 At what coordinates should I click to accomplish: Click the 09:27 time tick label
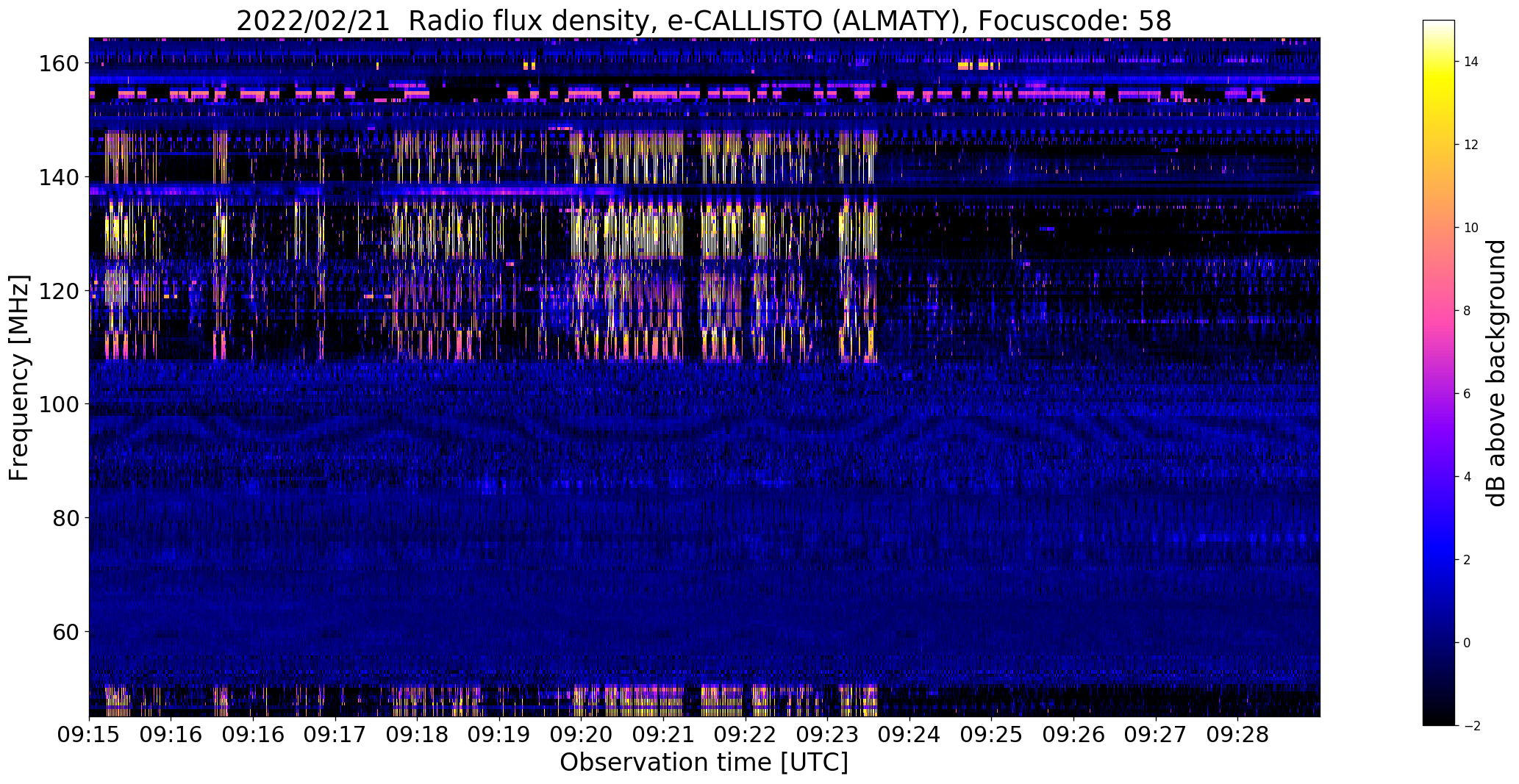pos(1156,735)
